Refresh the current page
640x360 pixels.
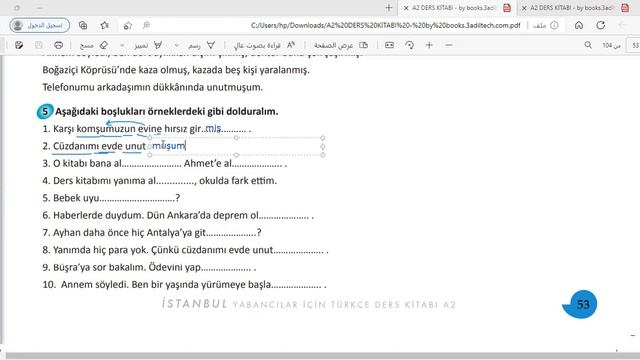600,25
